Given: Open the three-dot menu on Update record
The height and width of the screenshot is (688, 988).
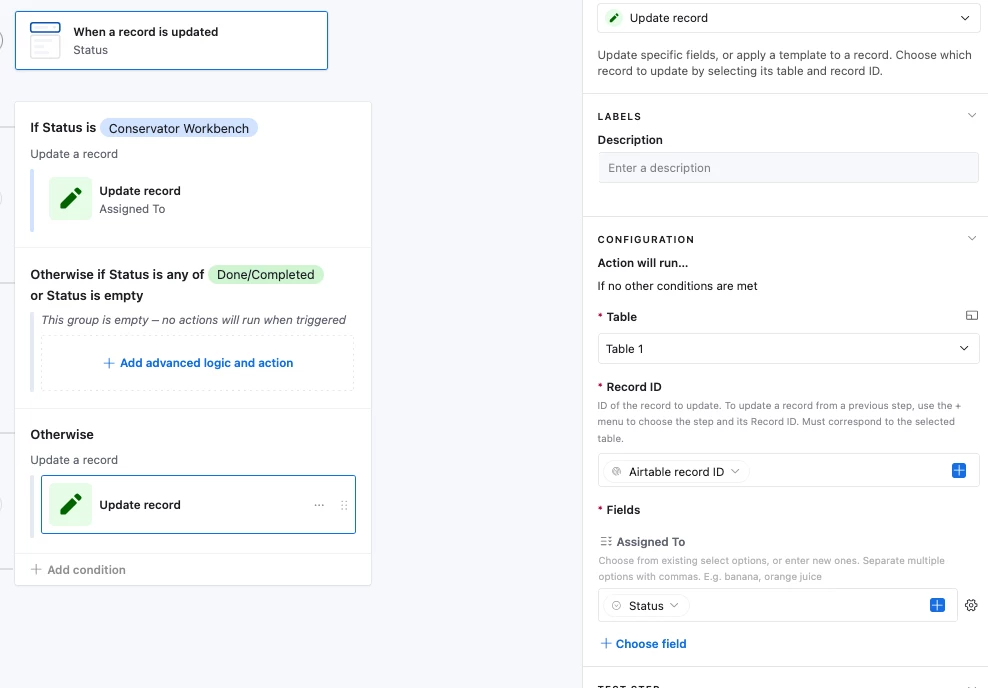Looking at the screenshot, I should [319, 505].
